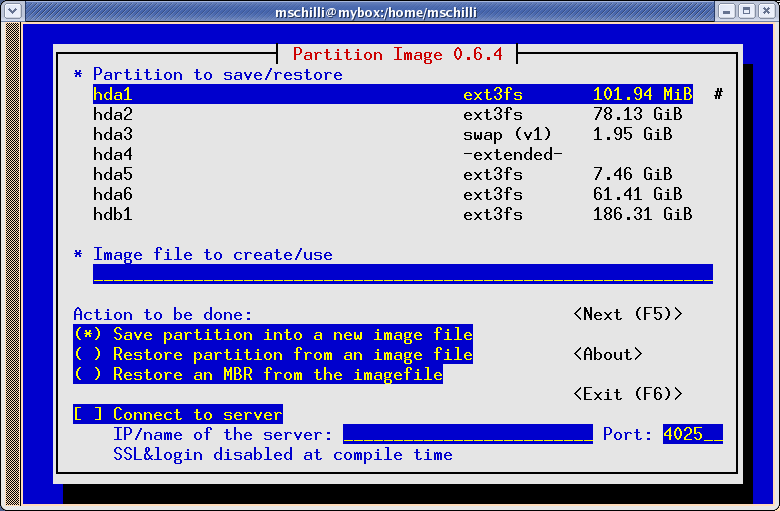The width and height of the screenshot is (780, 511).
Task: Click the Port field showing 4025
Action: tap(692, 434)
